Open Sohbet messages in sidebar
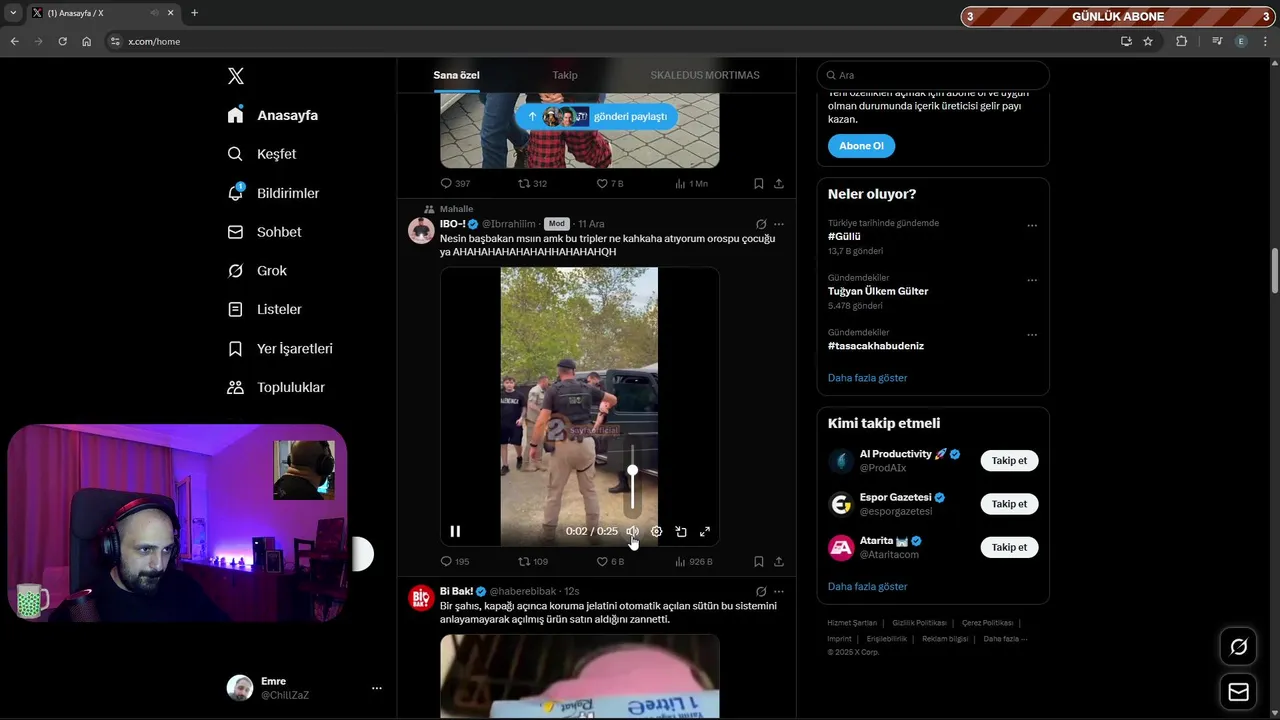 264,232
